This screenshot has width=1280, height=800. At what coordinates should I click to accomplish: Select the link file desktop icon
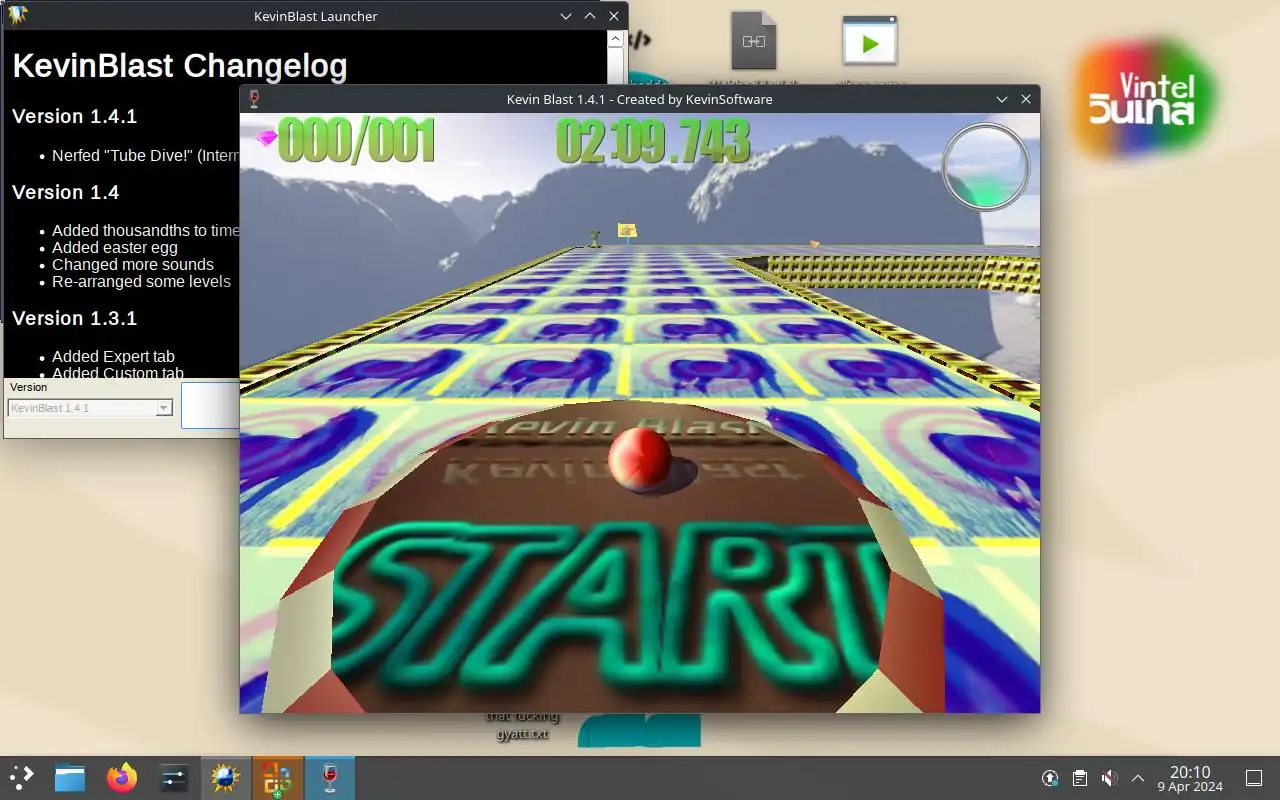(x=753, y=41)
